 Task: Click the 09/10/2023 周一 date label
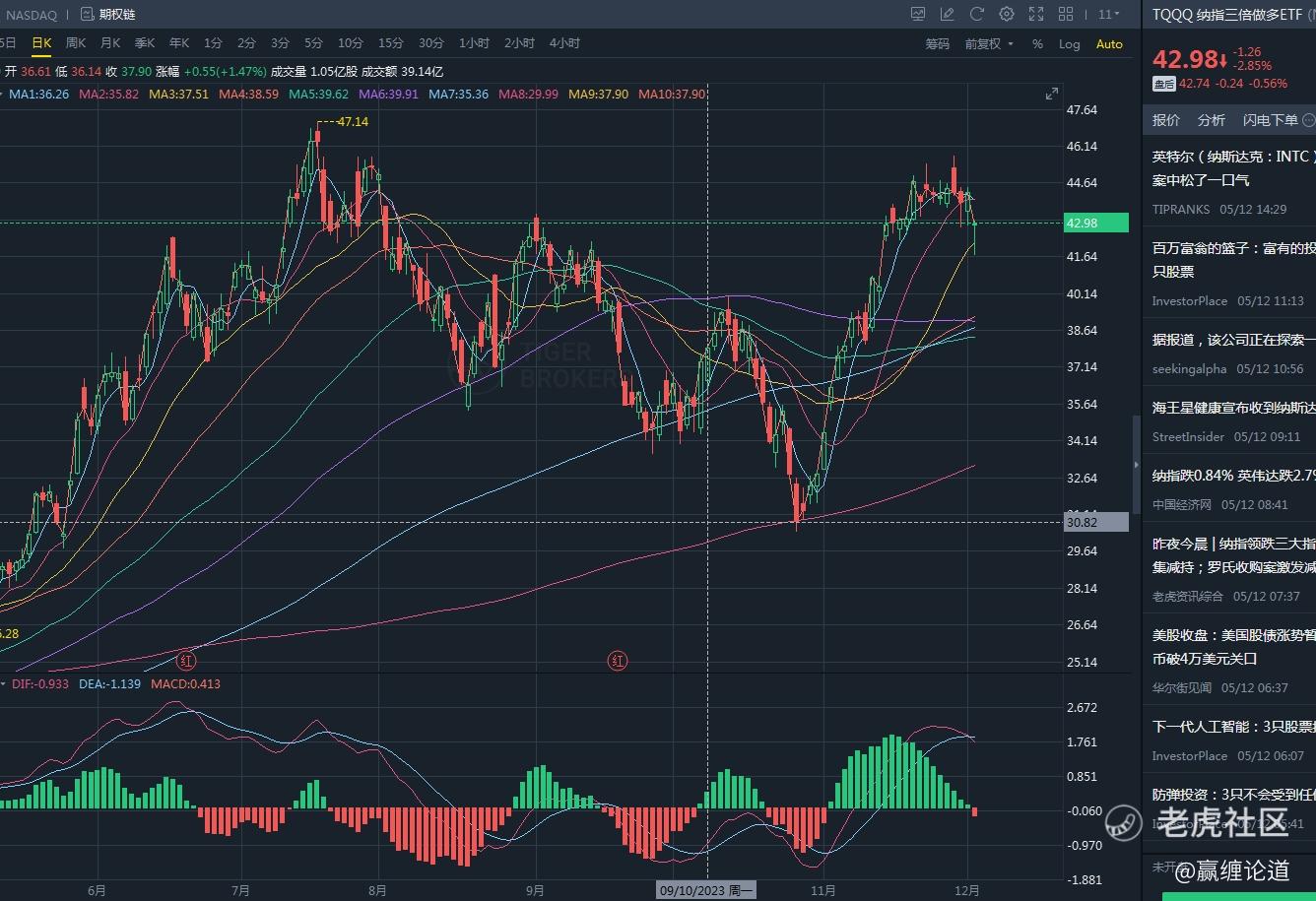(x=706, y=890)
